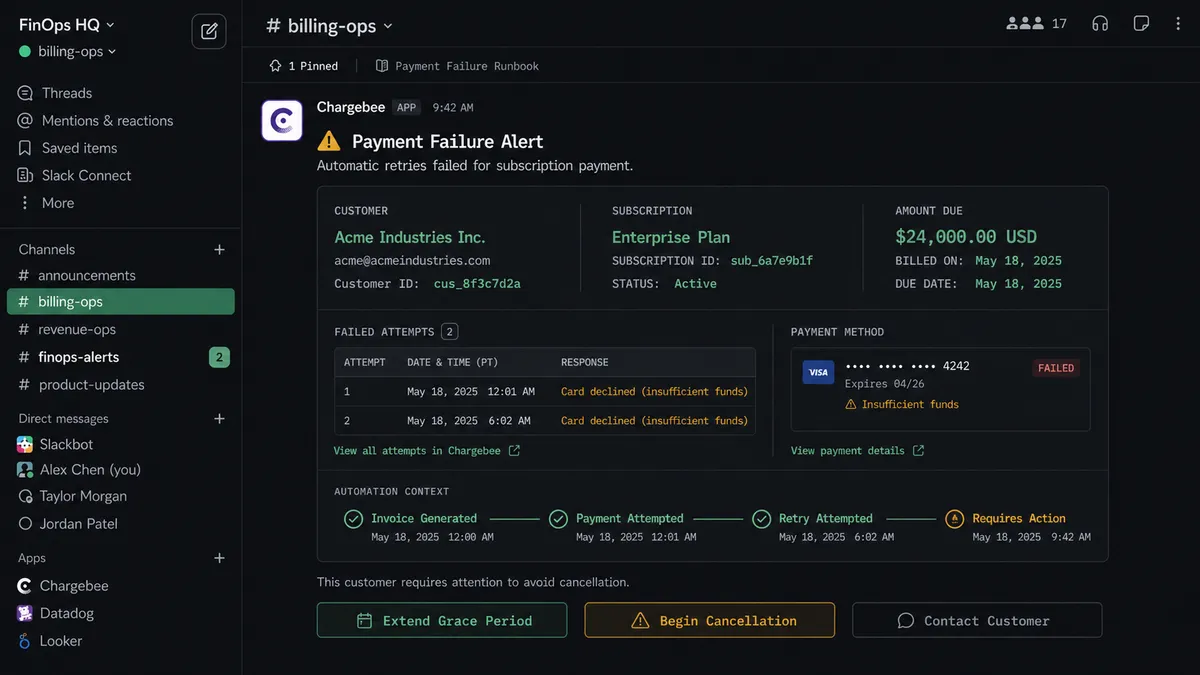
Task: Open Threads in the sidebar
Action: 67,93
